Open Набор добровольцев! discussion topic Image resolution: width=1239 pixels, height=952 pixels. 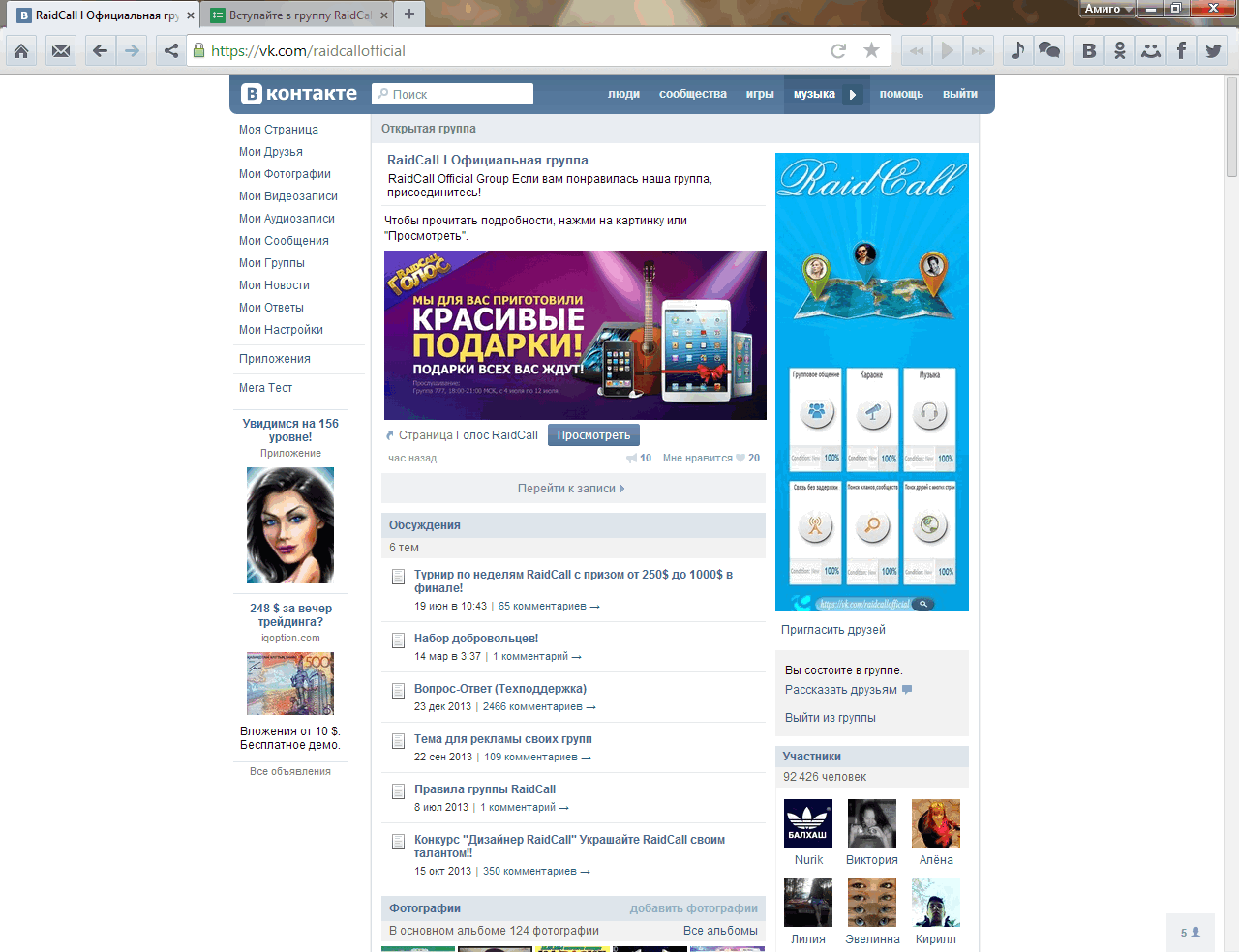click(x=476, y=639)
